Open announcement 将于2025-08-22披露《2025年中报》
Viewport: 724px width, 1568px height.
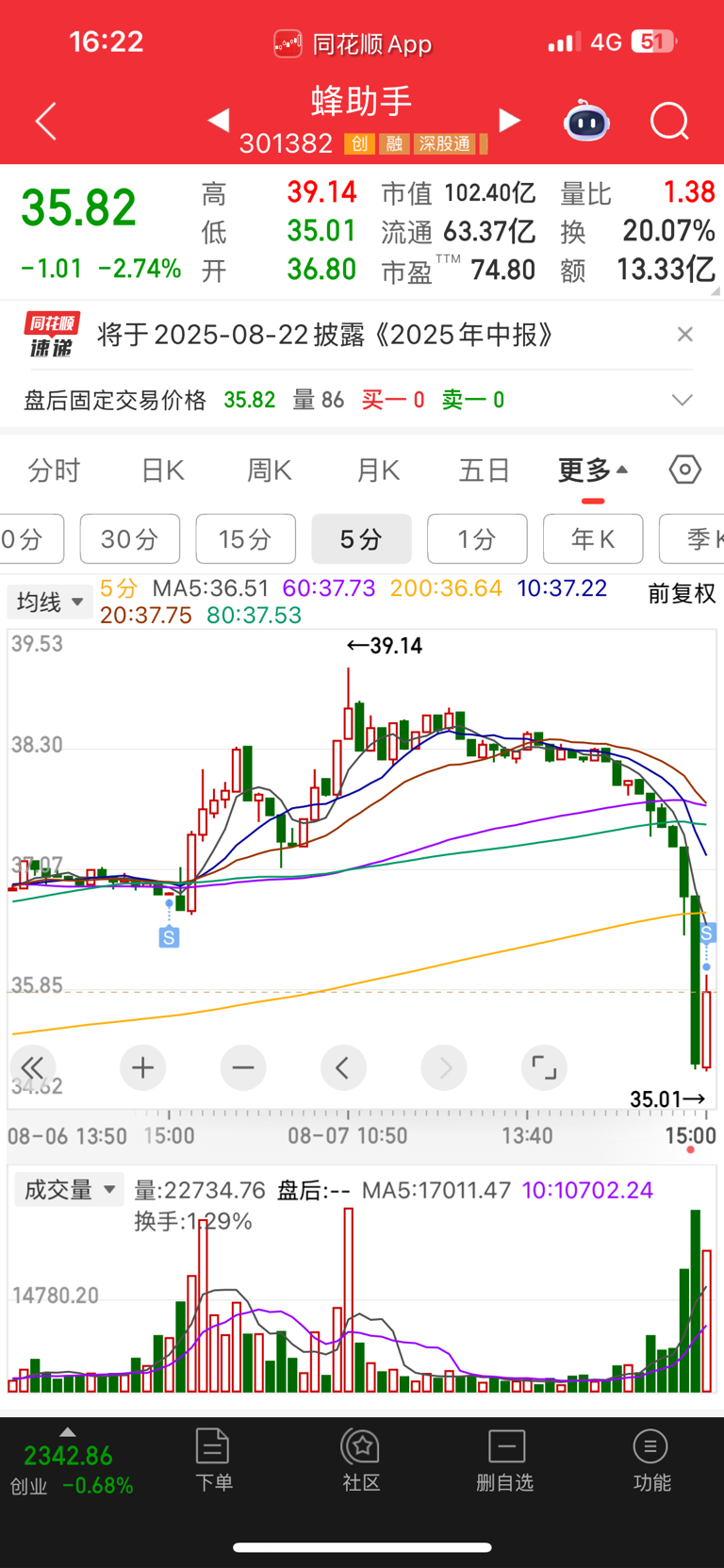325,335
